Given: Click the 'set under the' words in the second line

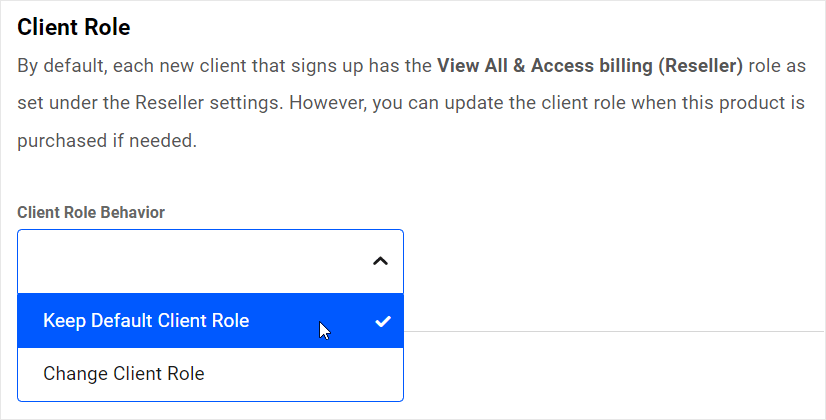Looking at the screenshot, I should (70, 104).
